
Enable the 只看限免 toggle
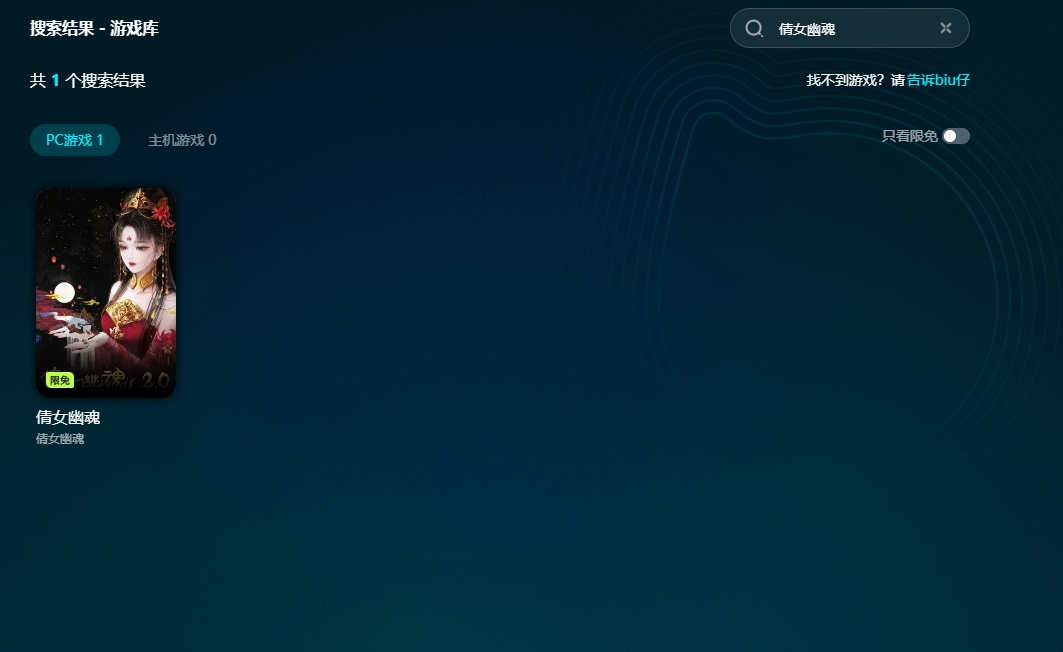point(956,136)
